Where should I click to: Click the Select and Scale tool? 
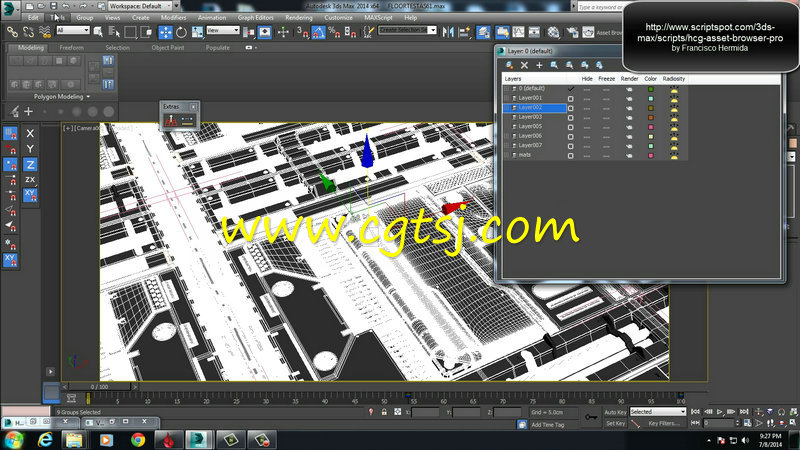point(197,32)
